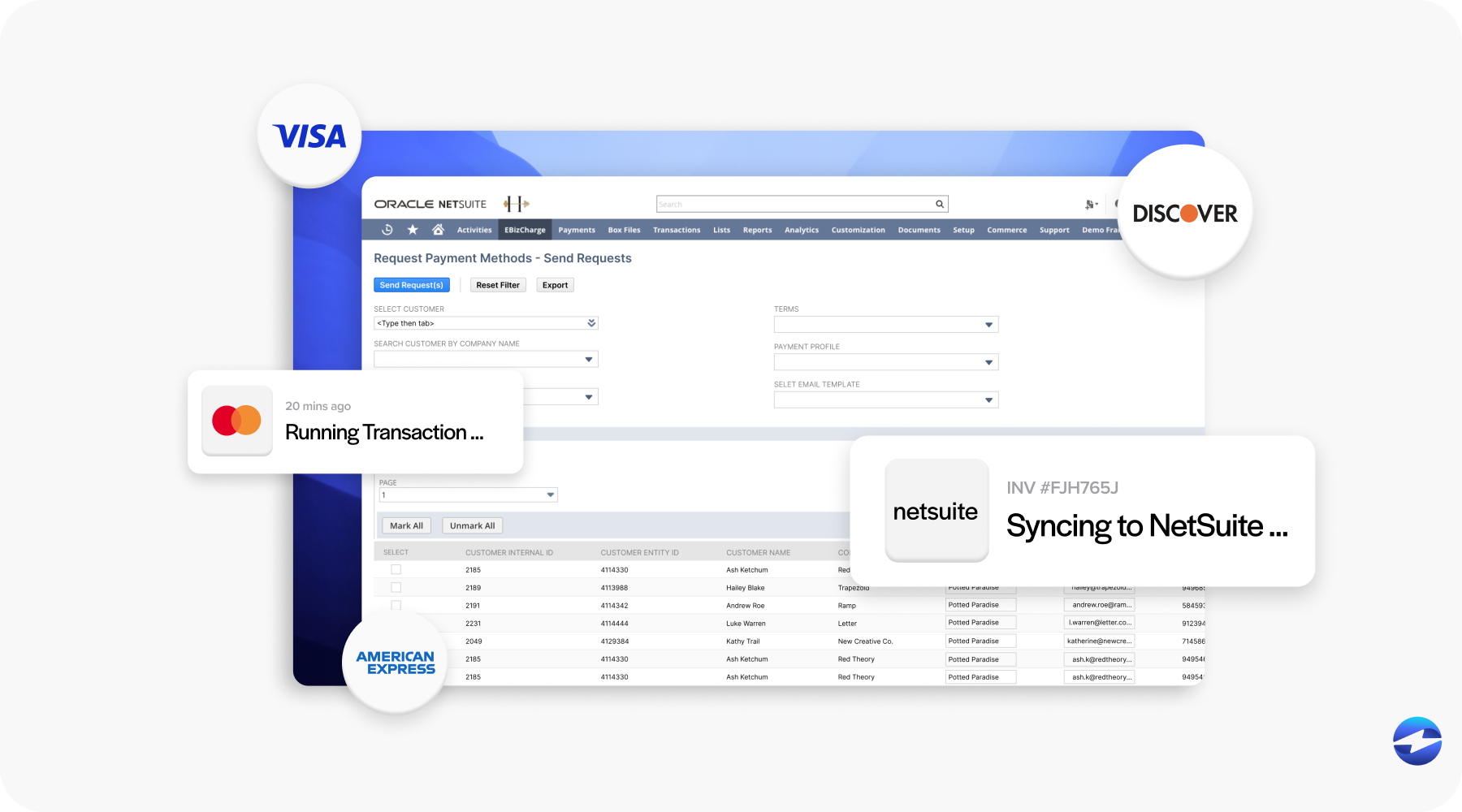The image size is (1462, 812).
Task: Click the star shortcuts icon in navigation
Action: click(413, 230)
